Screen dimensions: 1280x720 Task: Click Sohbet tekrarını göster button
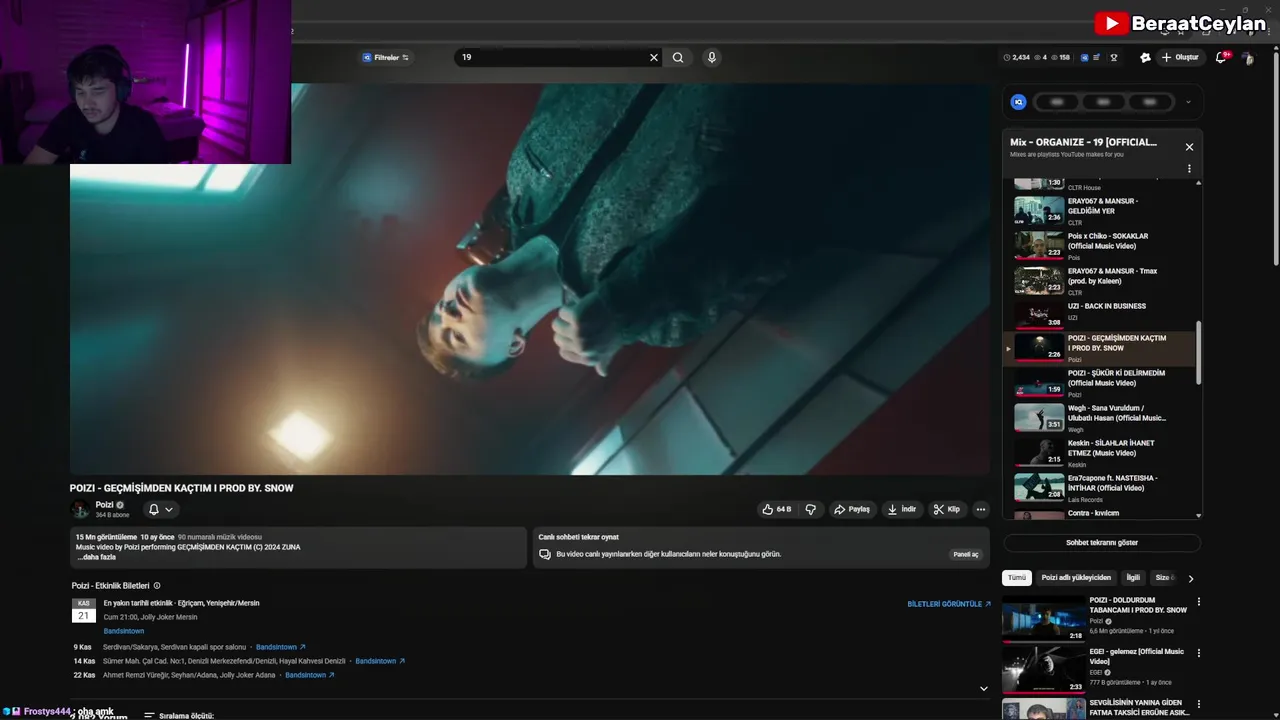tap(1102, 543)
